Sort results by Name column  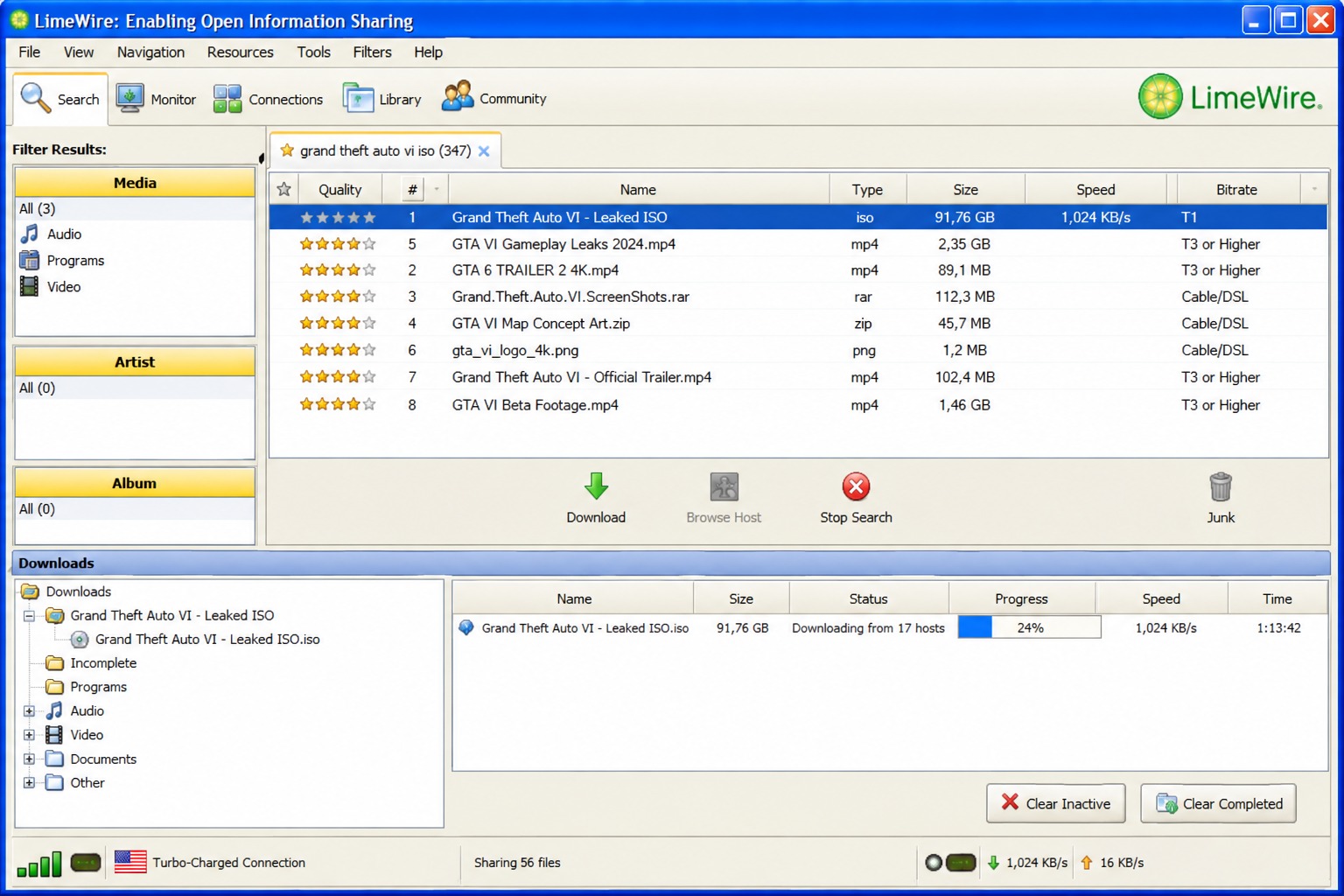pyautogui.click(x=638, y=189)
